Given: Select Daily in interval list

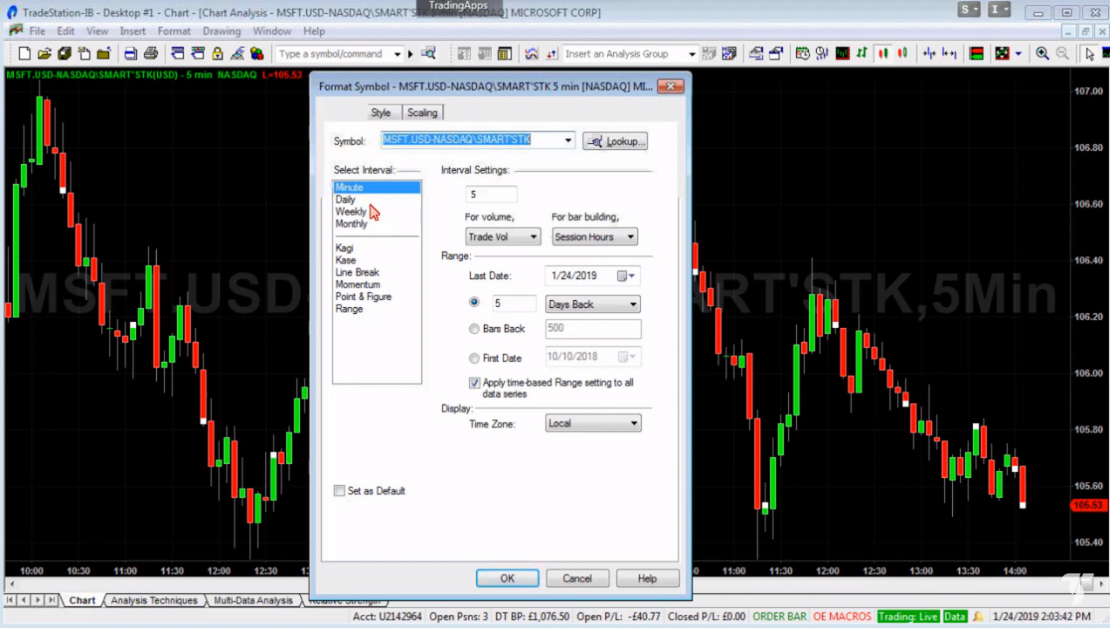Looking at the screenshot, I should 377,200.
